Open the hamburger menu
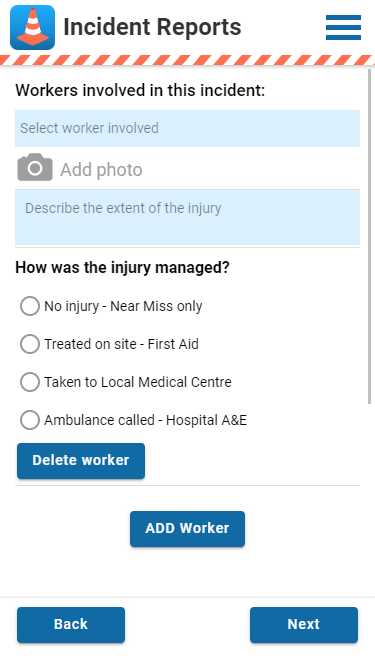The height and width of the screenshot is (667, 375). coord(343,28)
